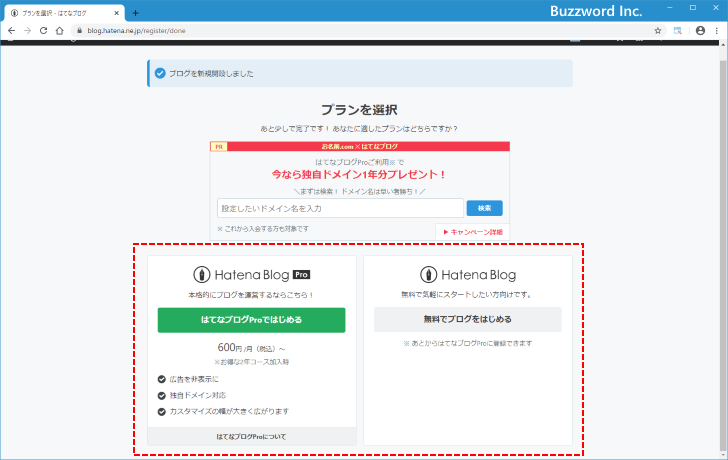Go back using browser back arrow

(x=12, y=31)
